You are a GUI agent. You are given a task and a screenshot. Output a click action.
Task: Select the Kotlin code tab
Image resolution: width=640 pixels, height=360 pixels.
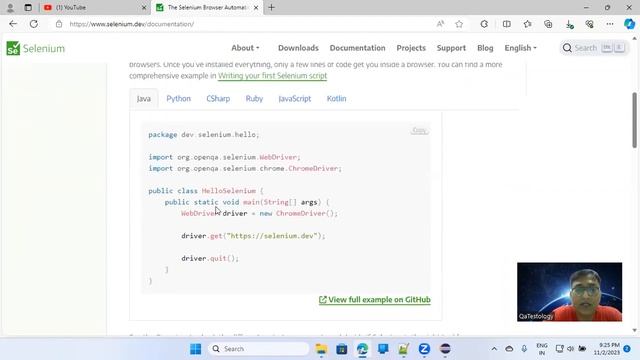(x=336, y=98)
